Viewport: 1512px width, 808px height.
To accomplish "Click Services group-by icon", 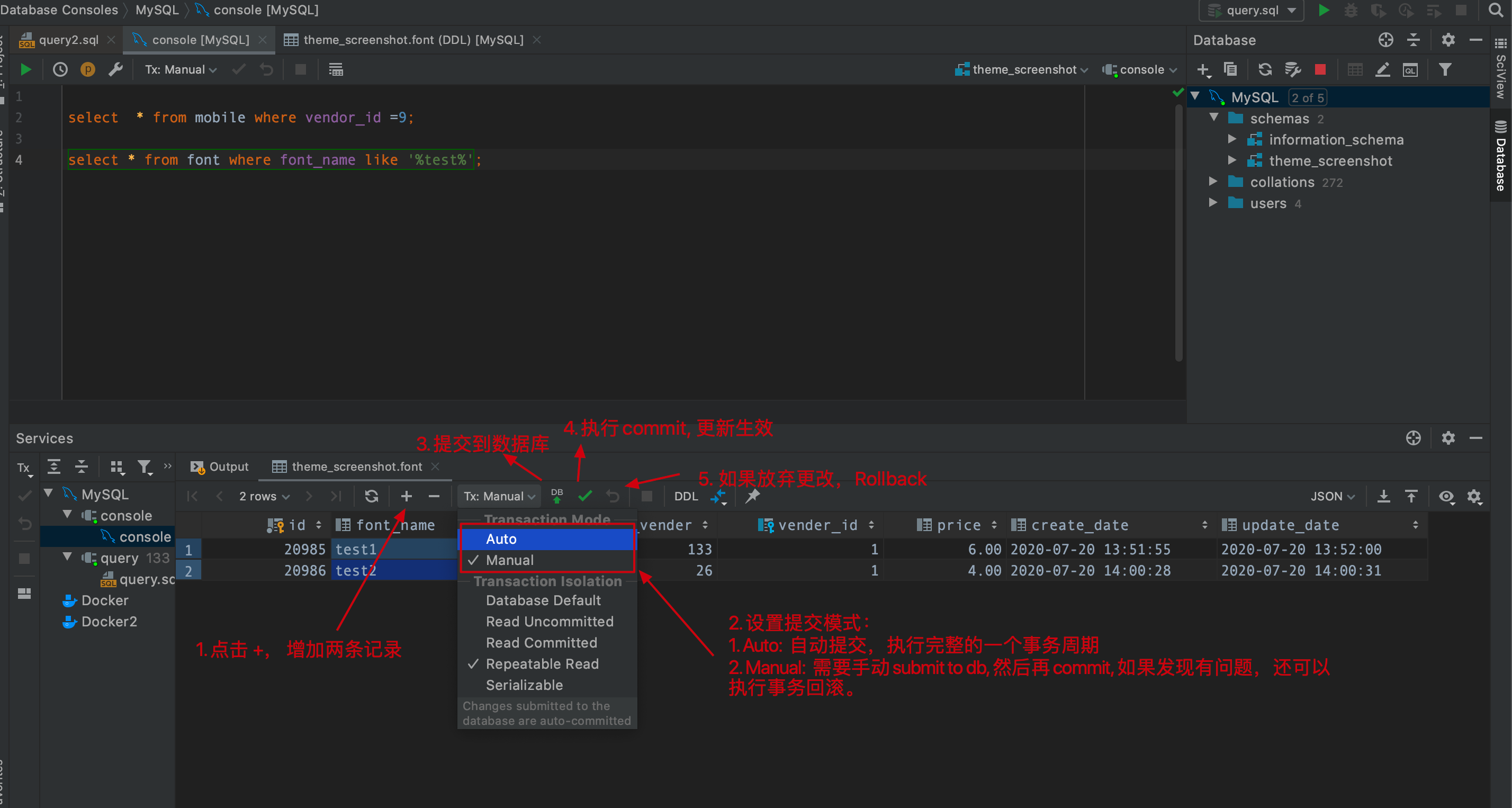I will click(117, 467).
